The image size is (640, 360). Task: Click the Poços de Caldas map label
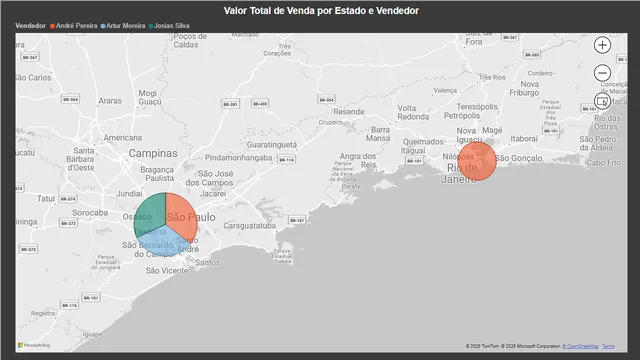(x=190, y=40)
